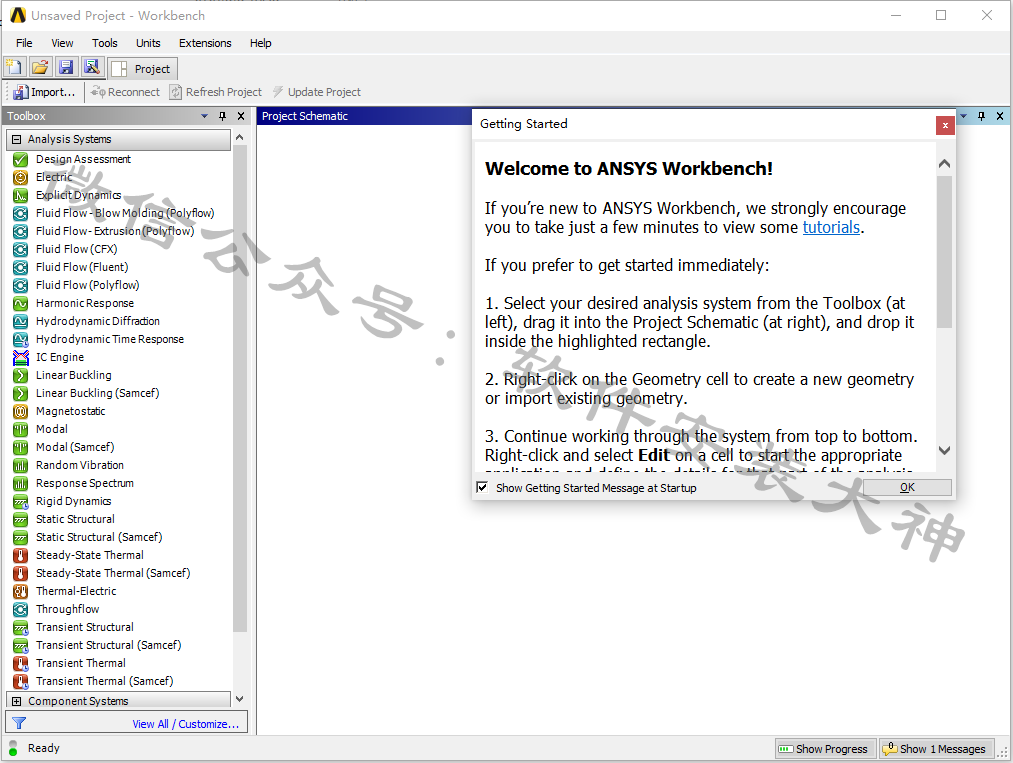Toggle Show Getting Started Message at Startup

(482, 487)
